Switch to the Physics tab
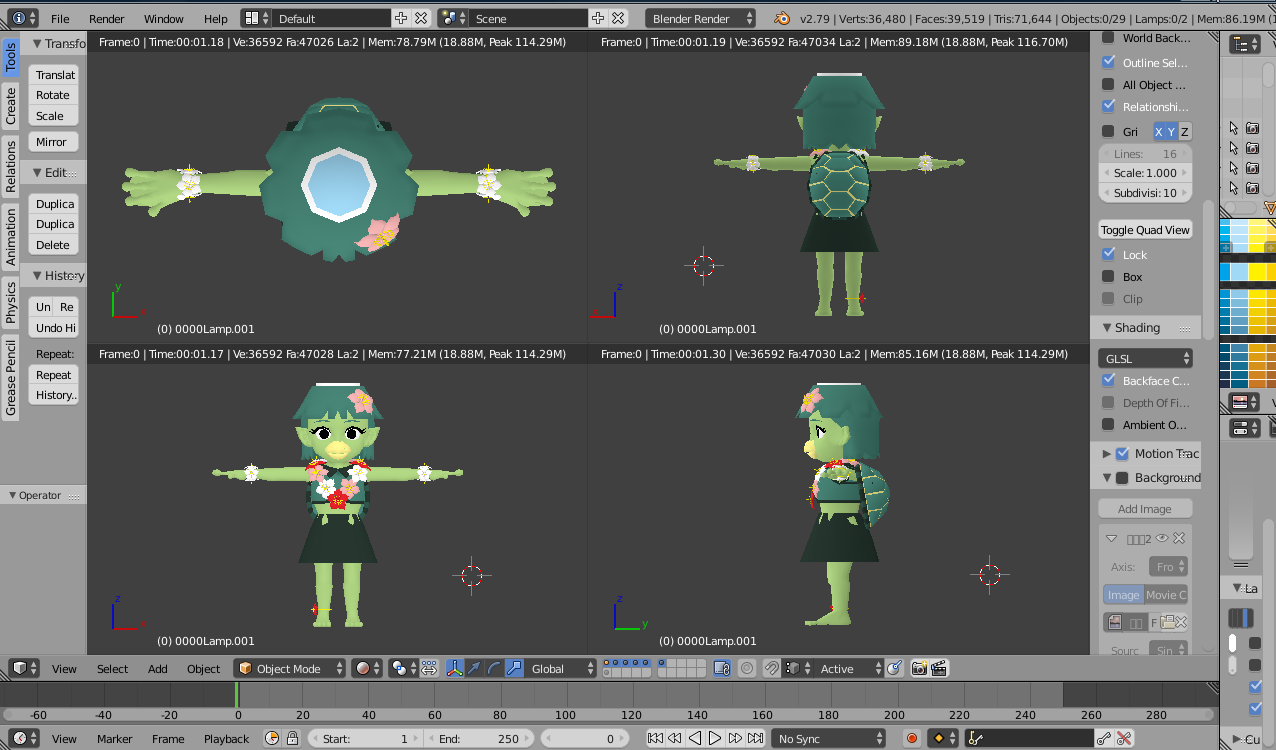 (10, 302)
